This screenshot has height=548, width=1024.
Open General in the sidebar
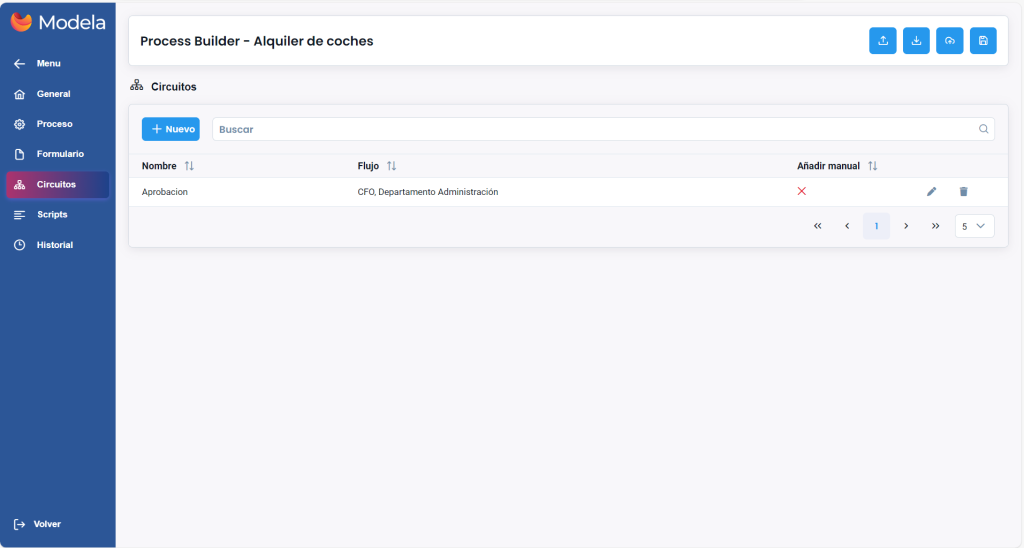53,94
